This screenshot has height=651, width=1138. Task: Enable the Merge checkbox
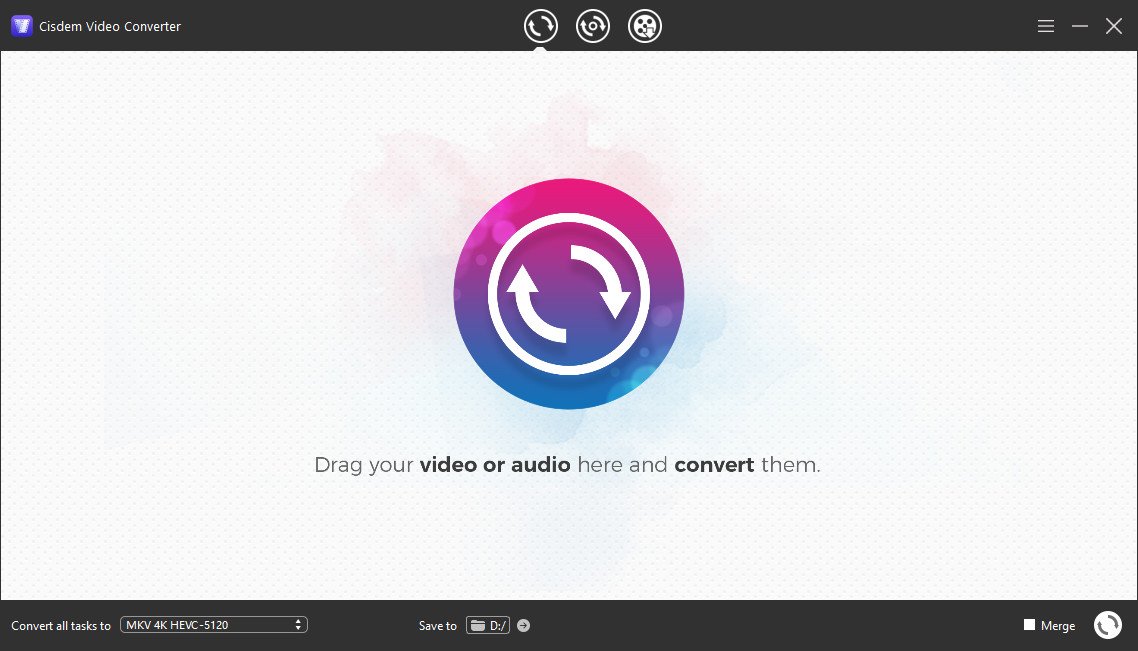[1029, 625]
